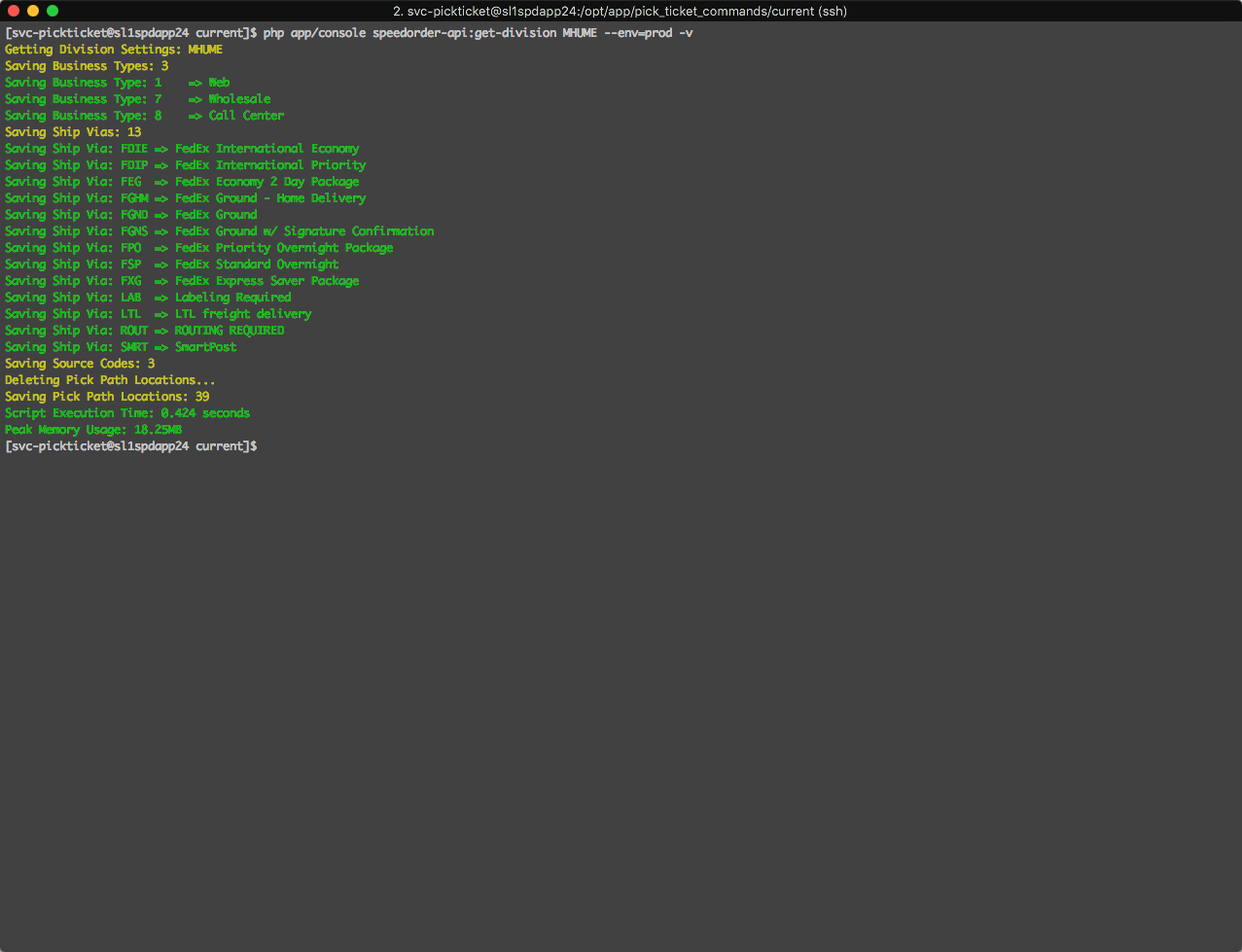
Task: Click the green fullscreen window button
Action: coord(53,11)
